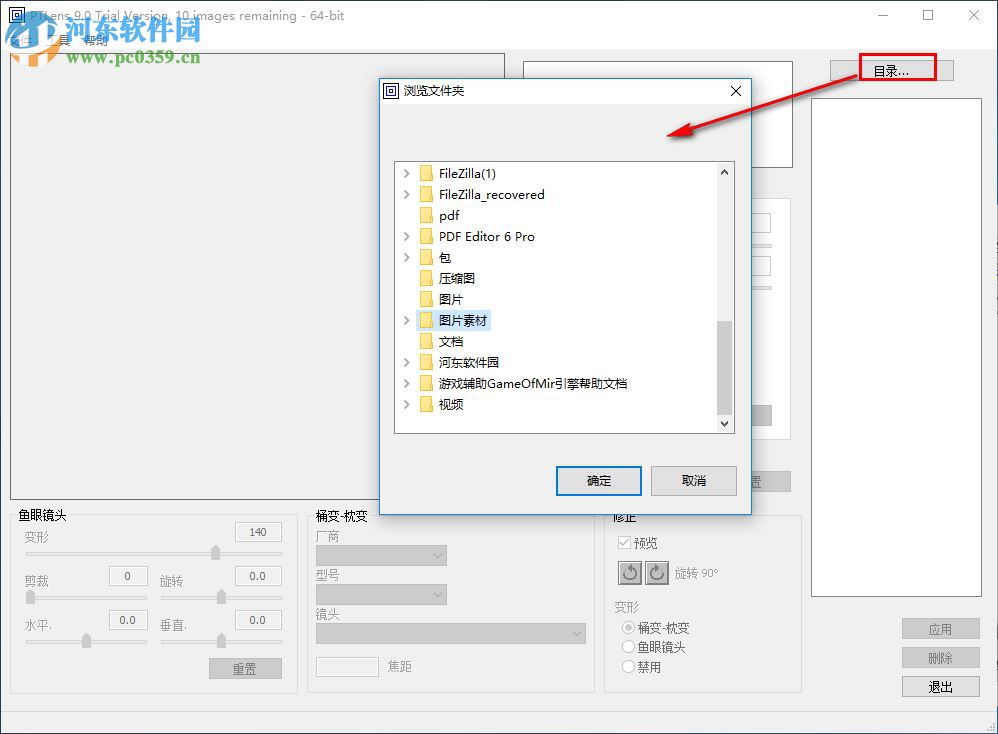Select the 鱼眼镜头 radio option
Image resolution: width=998 pixels, height=734 pixels.
point(628,647)
